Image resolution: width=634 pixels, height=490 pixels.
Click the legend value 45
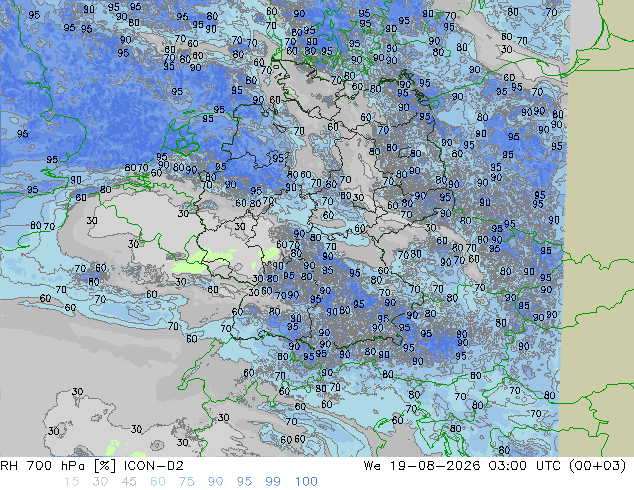pyautogui.click(x=129, y=482)
